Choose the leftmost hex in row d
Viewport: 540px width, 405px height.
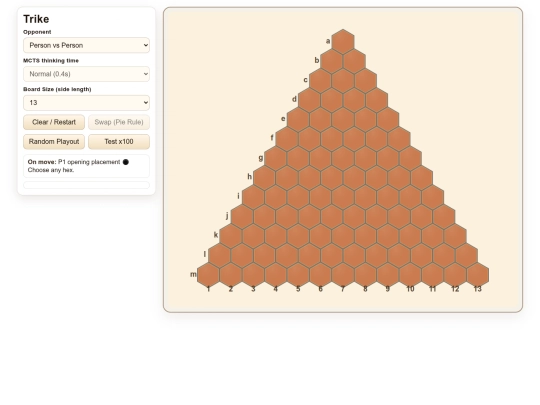point(309,100)
